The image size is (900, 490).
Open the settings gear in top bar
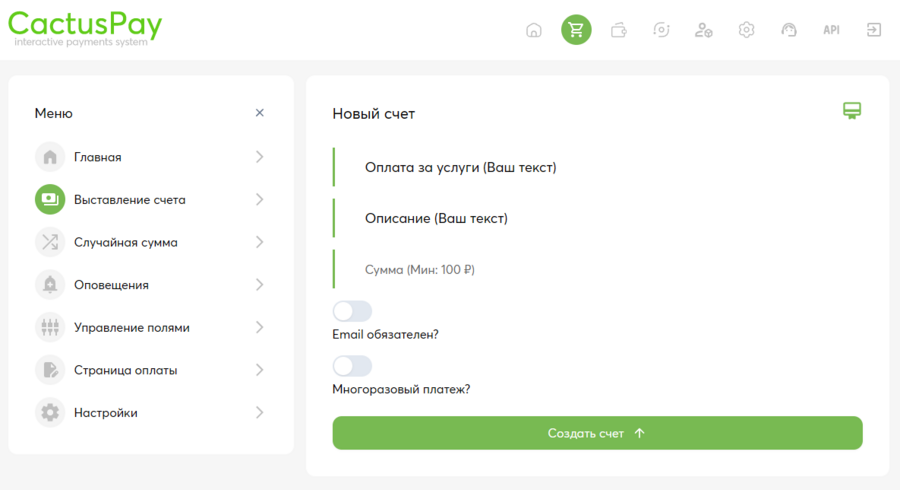tap(746, 30)
